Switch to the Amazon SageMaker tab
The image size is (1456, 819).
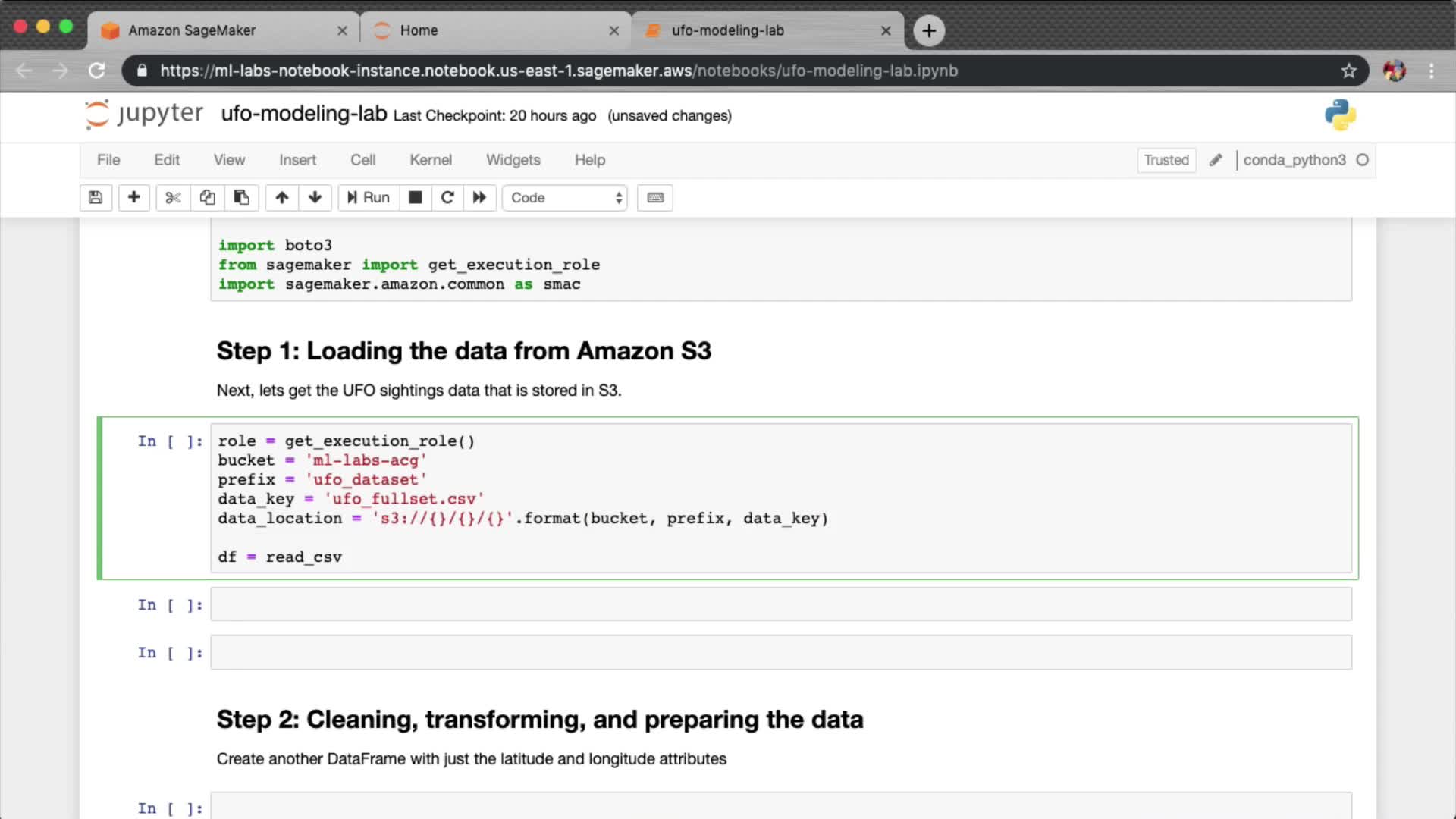click(x=192, y=30)
